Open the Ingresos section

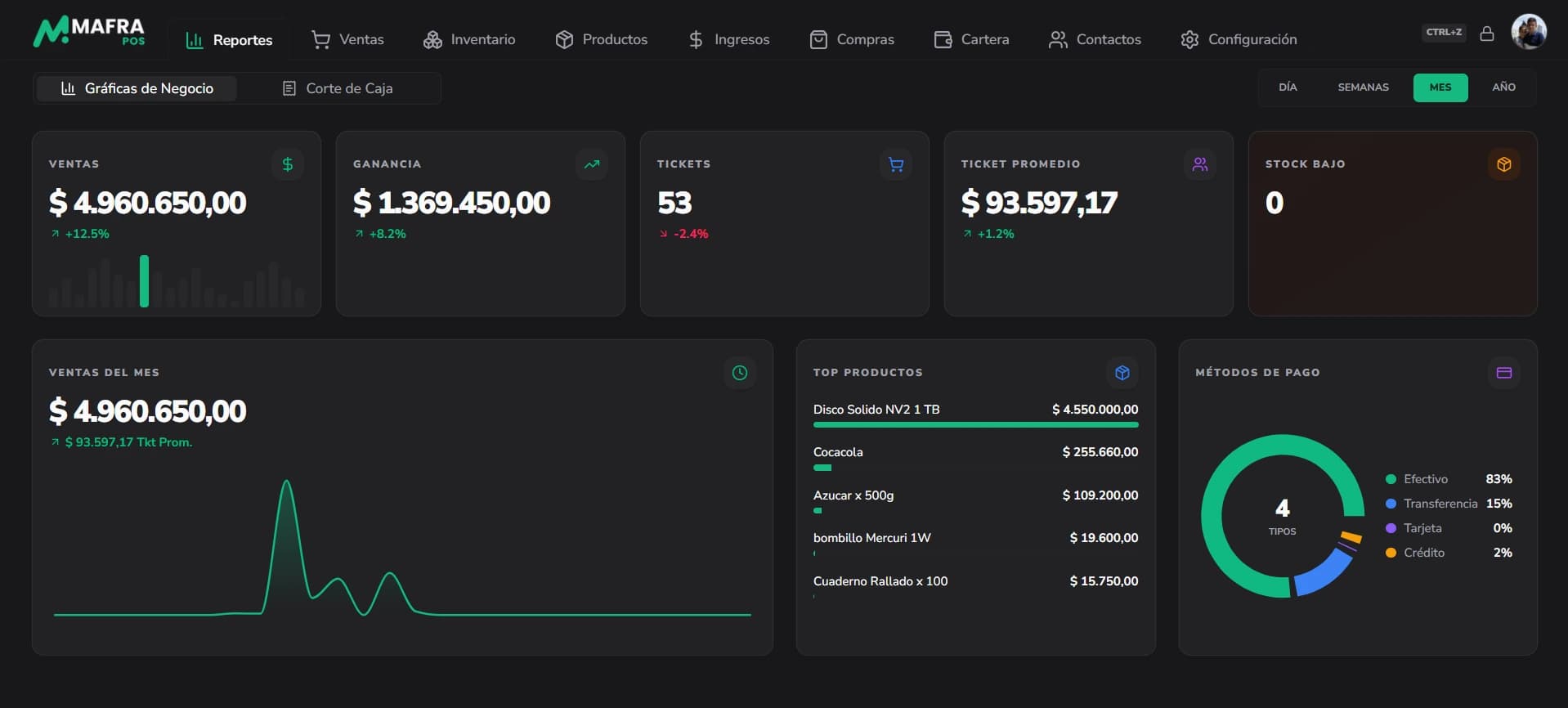(x=728, y=39)
